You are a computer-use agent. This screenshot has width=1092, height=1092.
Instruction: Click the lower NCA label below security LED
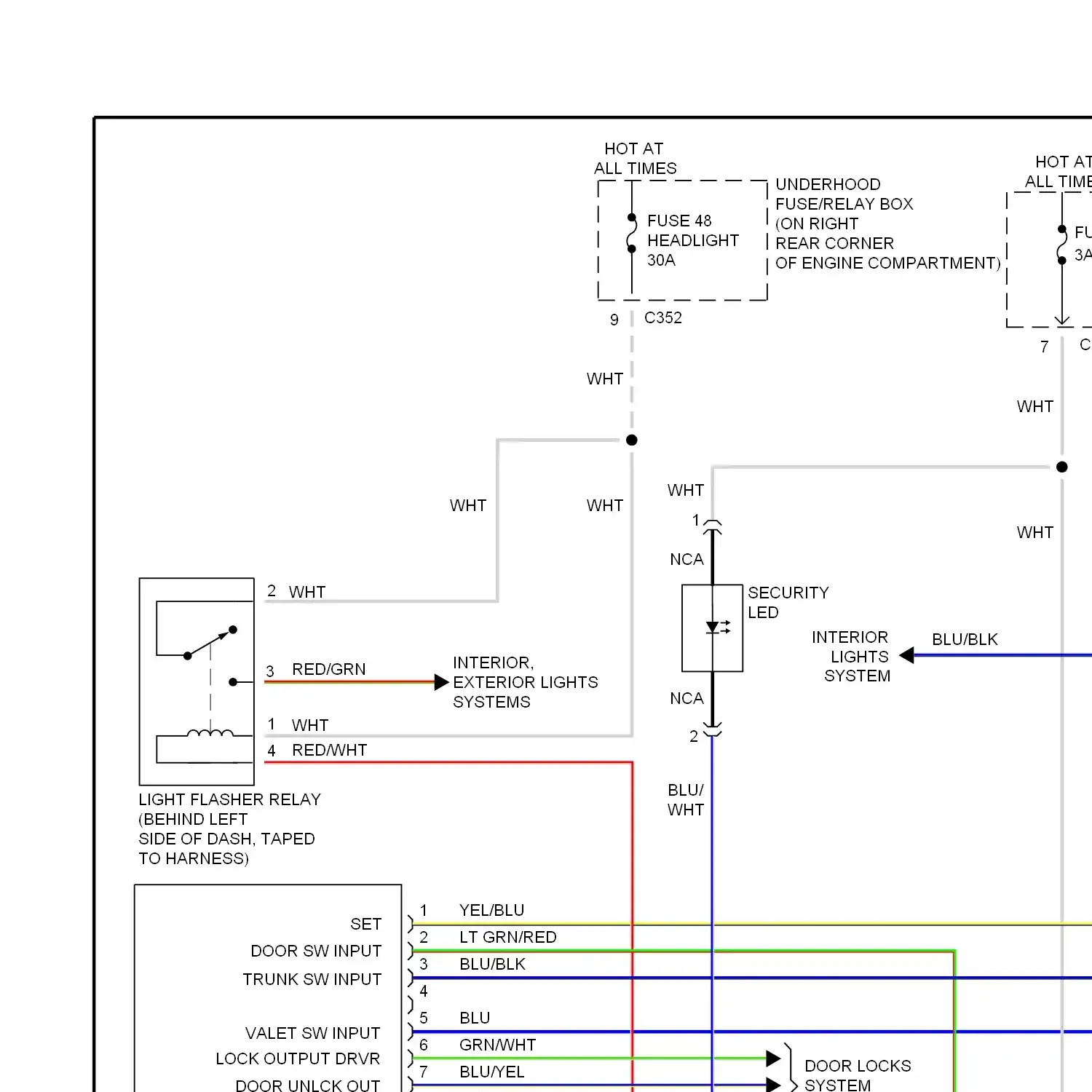(x=687, y=698)
